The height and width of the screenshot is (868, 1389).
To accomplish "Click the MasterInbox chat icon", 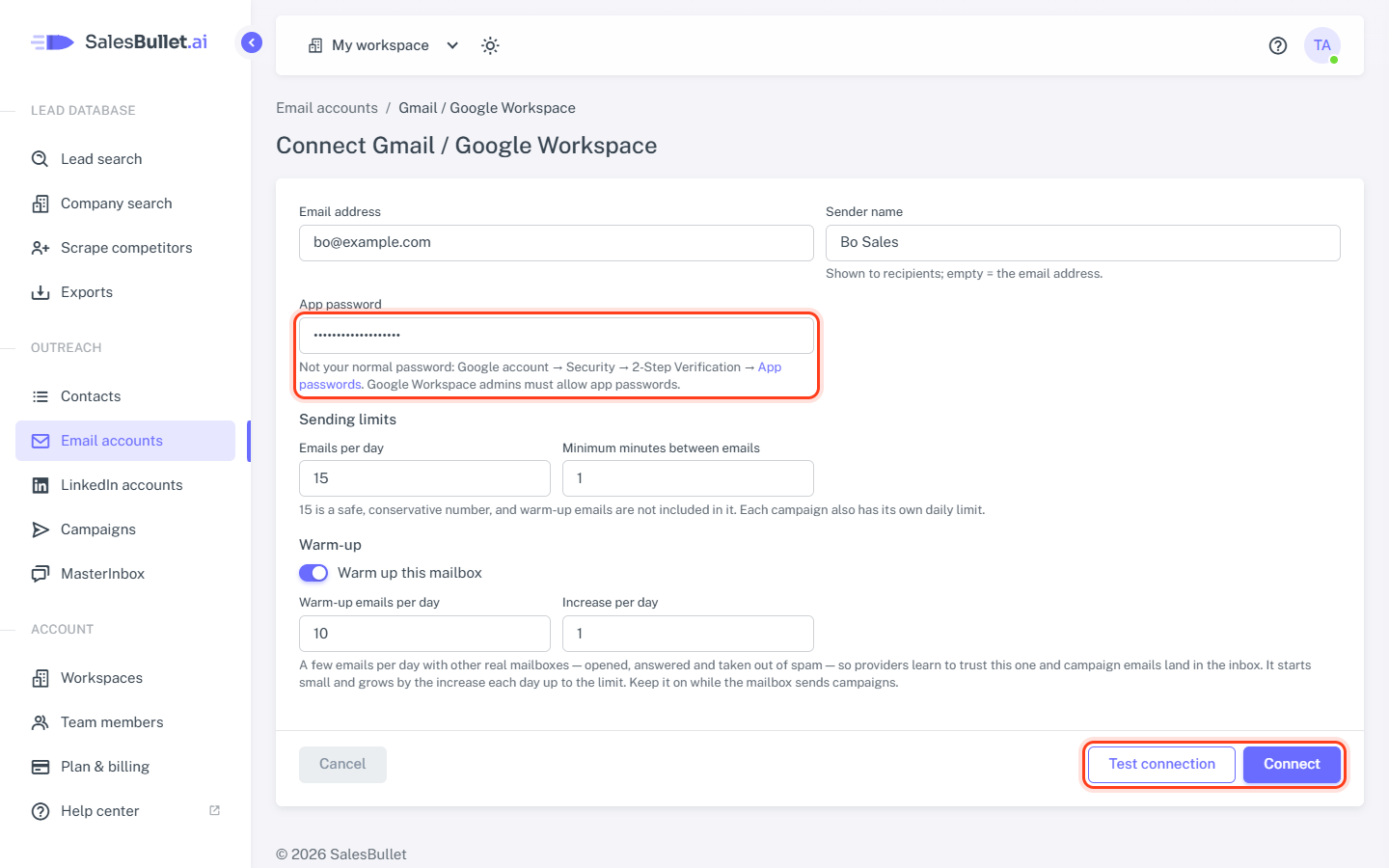I will [41, 574].
